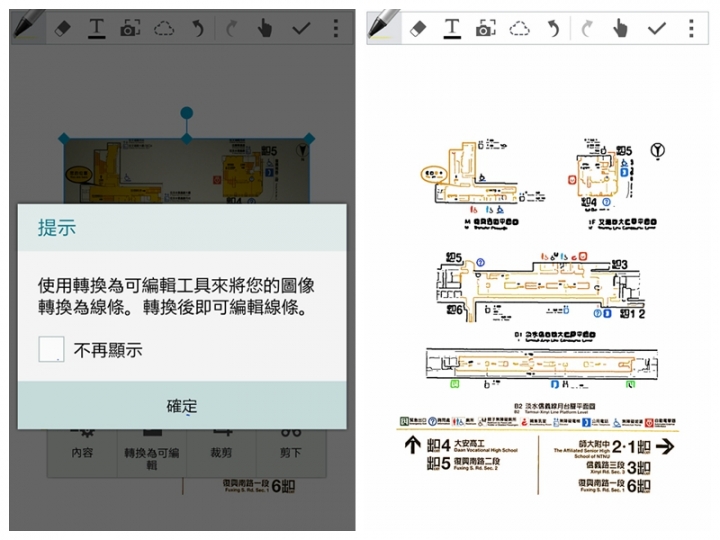Open more options menu in right toolbar
The image size is (720, 540).
[x=691, y=28]
